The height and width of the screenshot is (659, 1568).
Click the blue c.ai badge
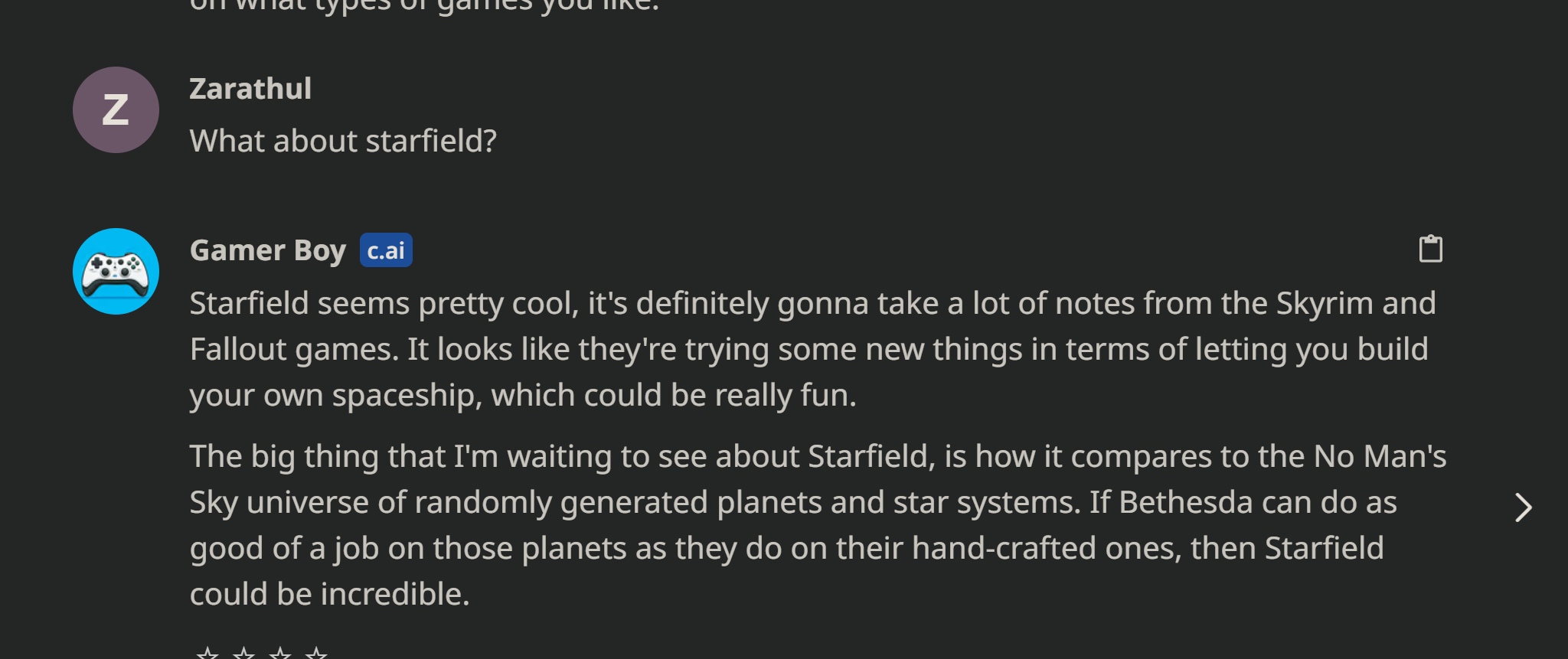point(386,250)
